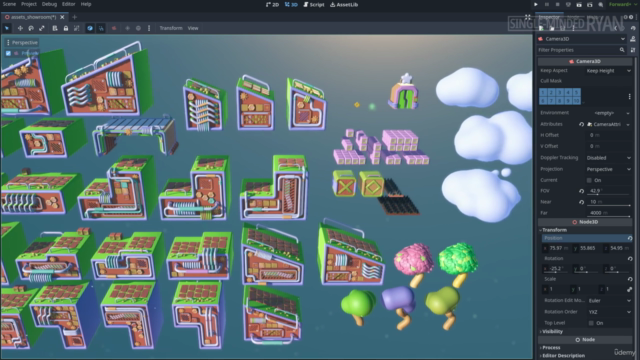Switch to the 3D workspace
The width and height of the screenshot is (640, 360).
pos(291,4)
